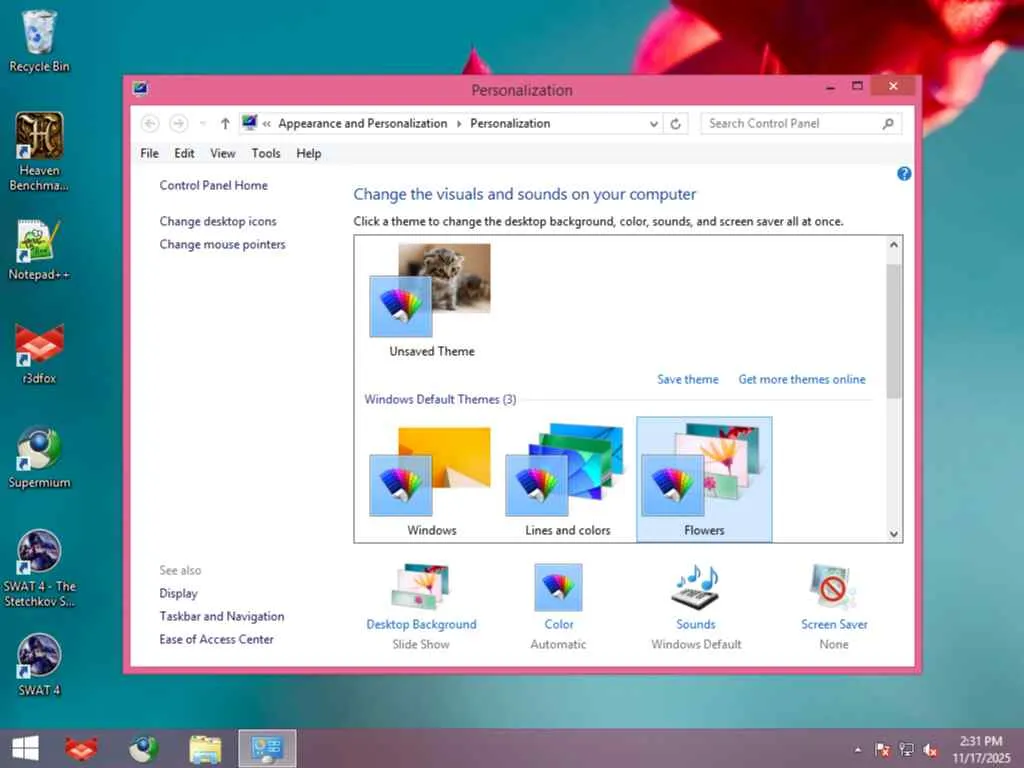Click the Forward navigation arrow

(x=178, y=123)
